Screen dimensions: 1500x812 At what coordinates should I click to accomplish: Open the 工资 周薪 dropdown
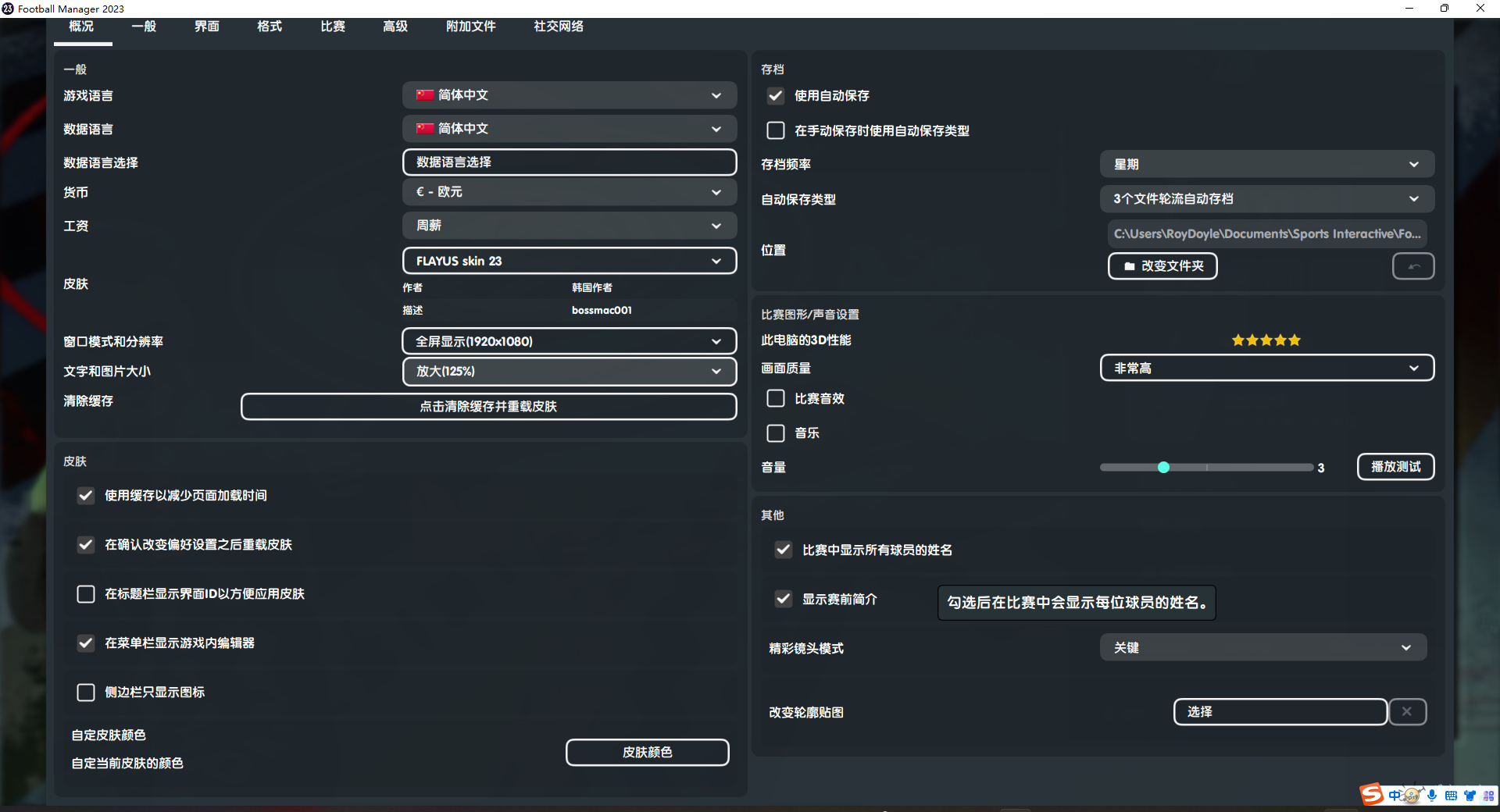tap(570, 226)
